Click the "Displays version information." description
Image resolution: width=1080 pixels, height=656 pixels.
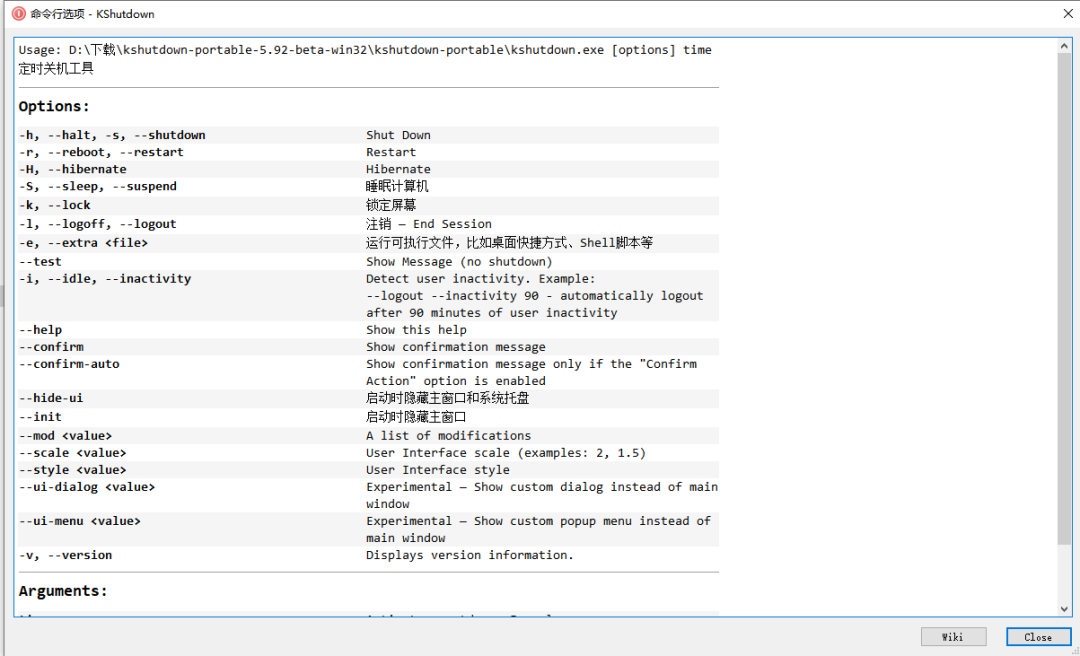pyautogui.click(x=470, y=555)
